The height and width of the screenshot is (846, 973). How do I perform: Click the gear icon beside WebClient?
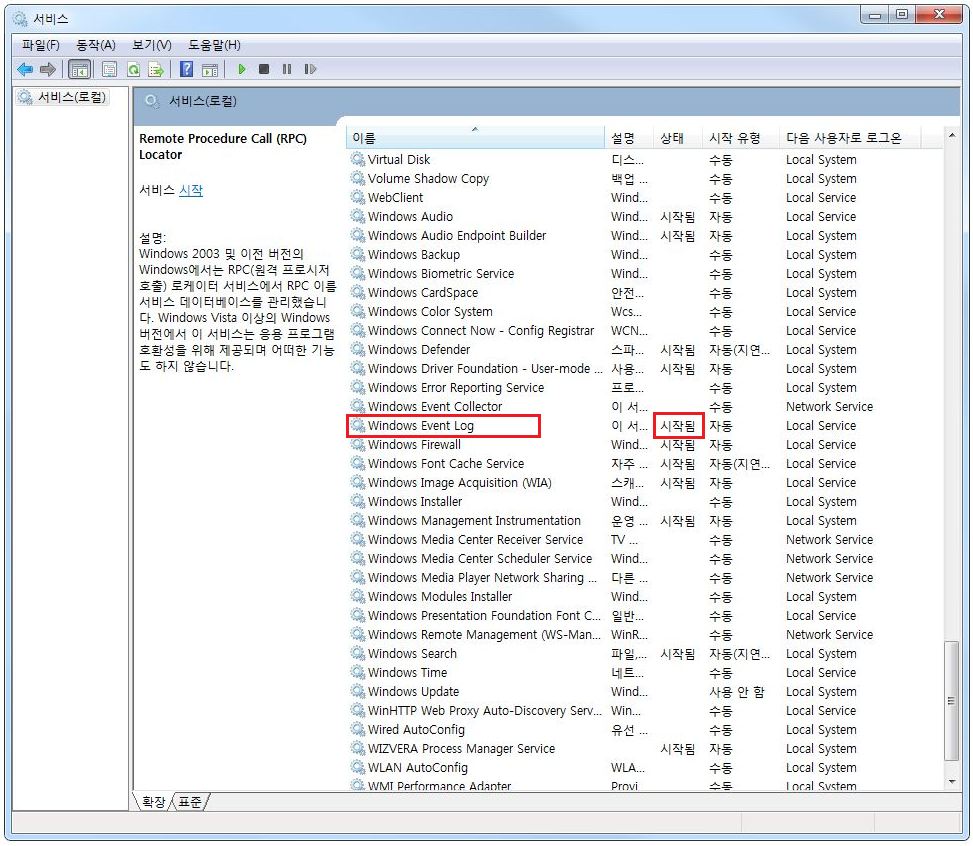click(x=357, y=197)
